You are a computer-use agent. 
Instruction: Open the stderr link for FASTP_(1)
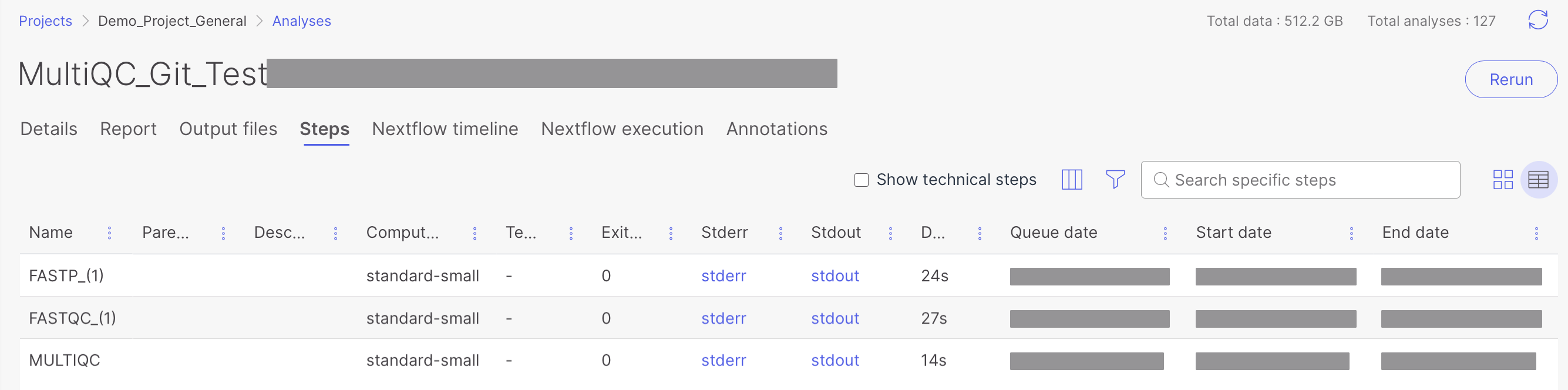[x=723, y=276]
